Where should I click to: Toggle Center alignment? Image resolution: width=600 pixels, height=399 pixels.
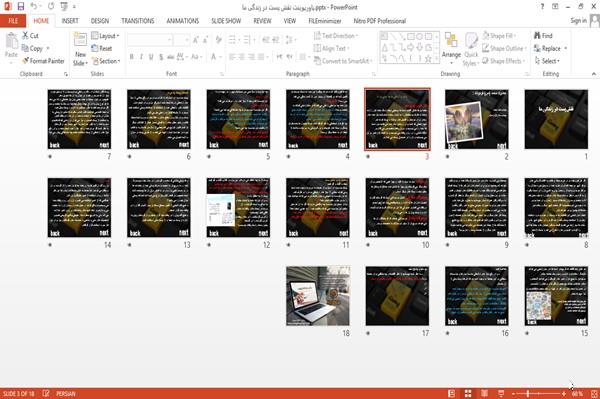[x=242, y=57]
